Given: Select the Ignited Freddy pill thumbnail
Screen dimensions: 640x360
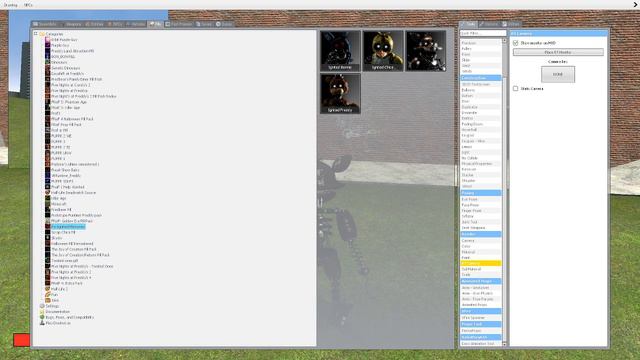Looking at the screenshot, I should 340,93.
